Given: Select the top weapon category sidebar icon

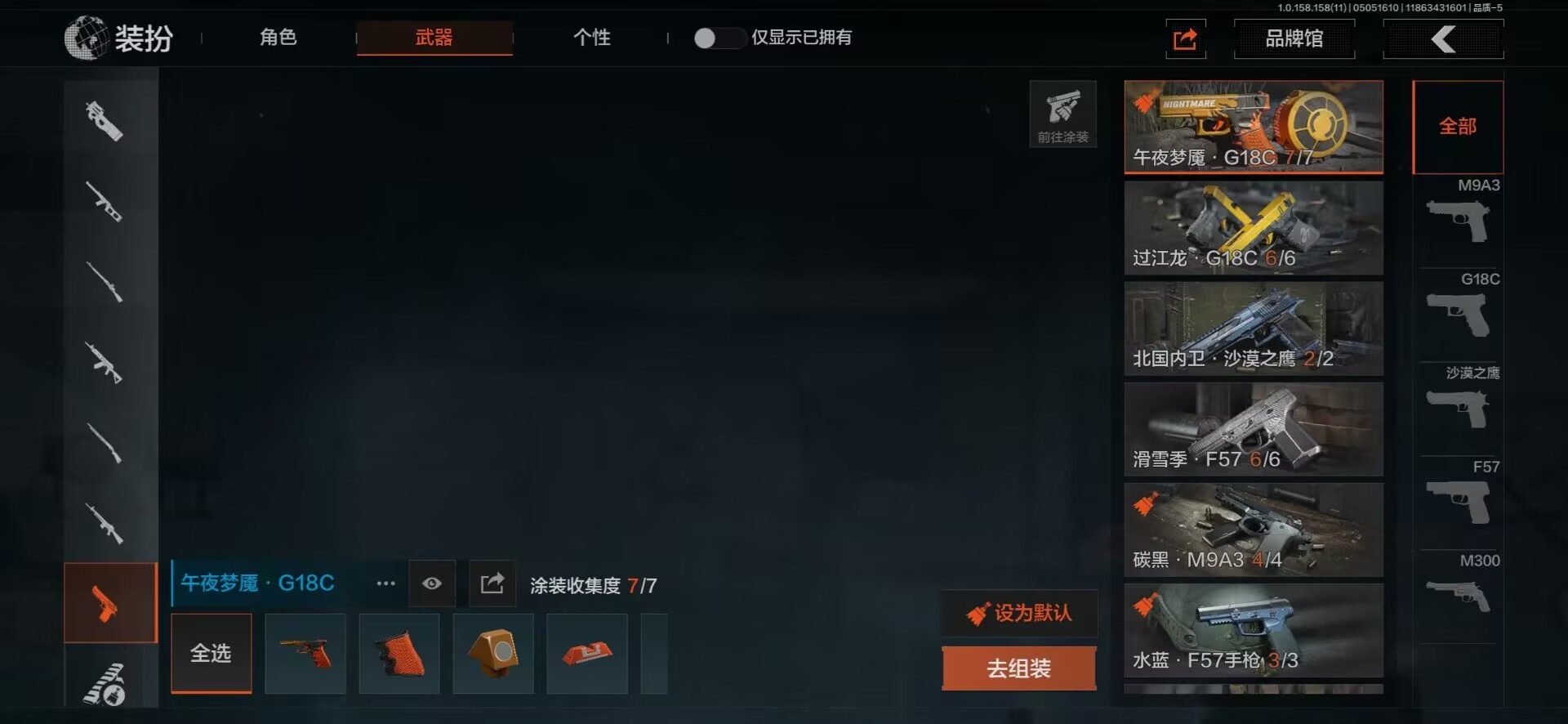Looking at the screenshot, I should 105,121.
